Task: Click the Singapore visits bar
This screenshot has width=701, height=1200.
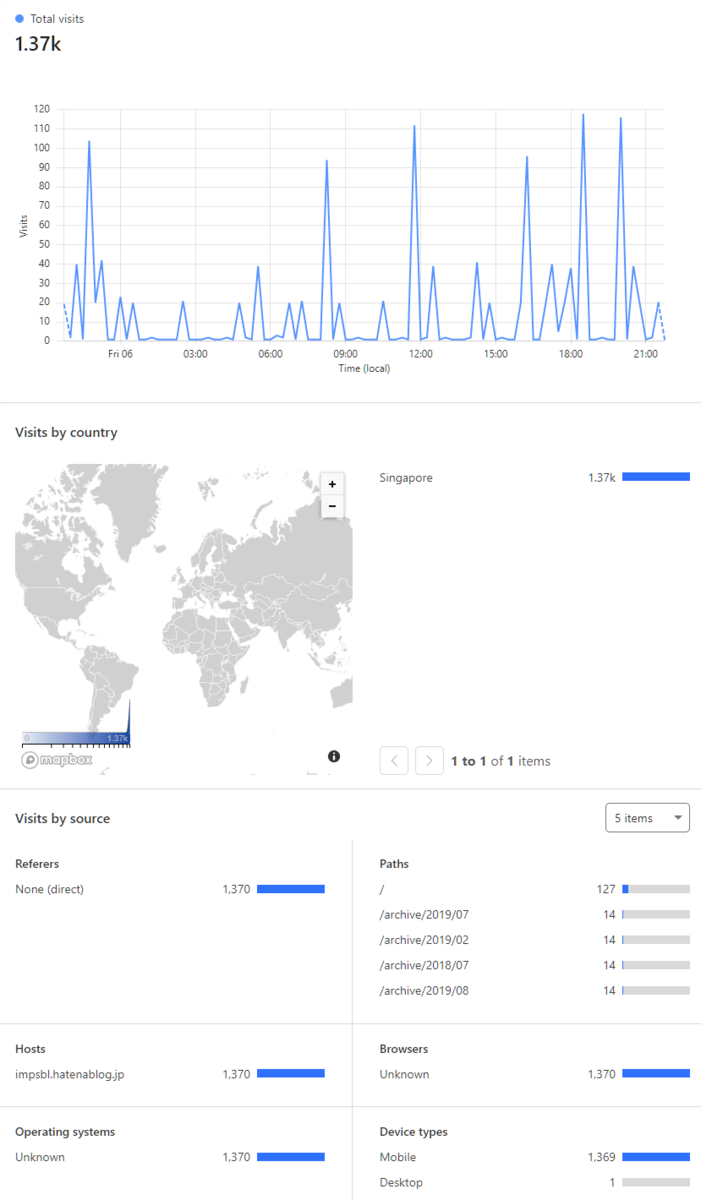Action: click(656, 478)
